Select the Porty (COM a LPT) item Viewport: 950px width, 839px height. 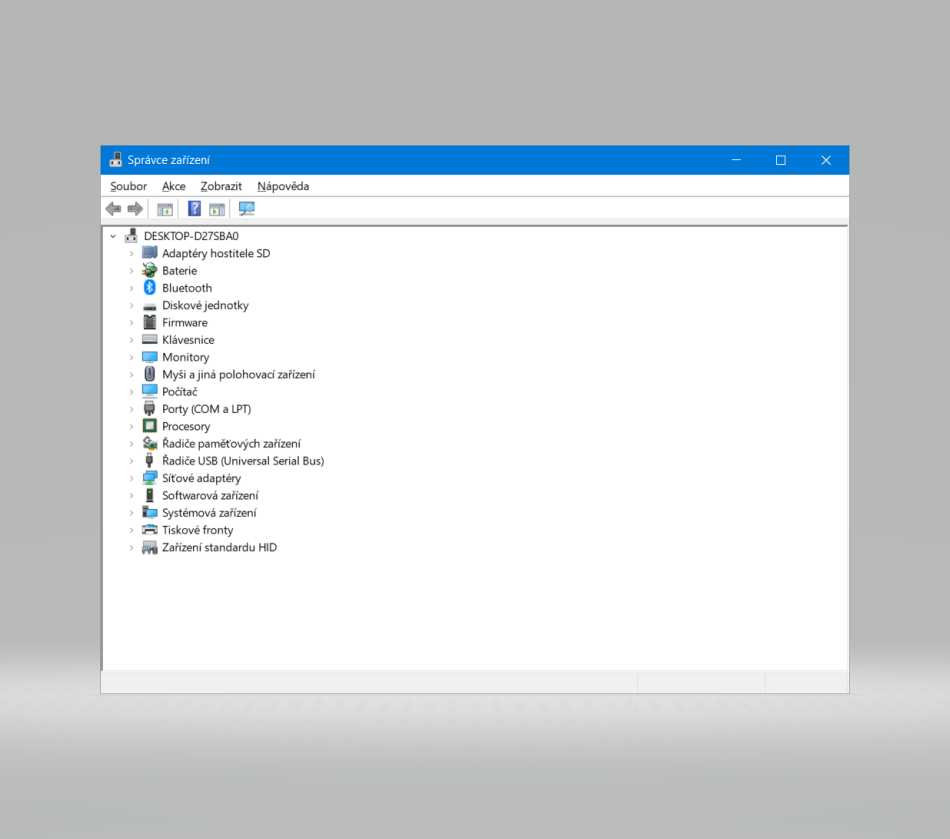coord(206,409)
